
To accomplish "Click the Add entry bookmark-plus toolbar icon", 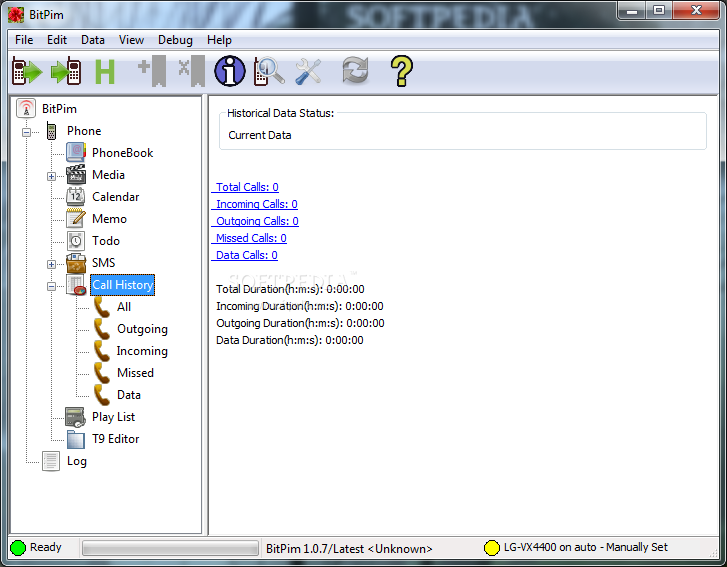I will click(x=152, y=71).
